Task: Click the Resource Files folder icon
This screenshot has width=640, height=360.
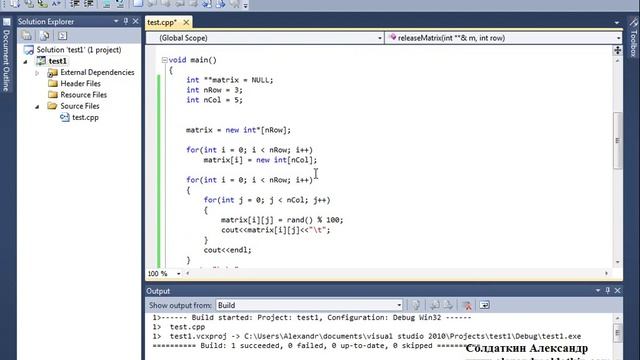Action: 53,95
